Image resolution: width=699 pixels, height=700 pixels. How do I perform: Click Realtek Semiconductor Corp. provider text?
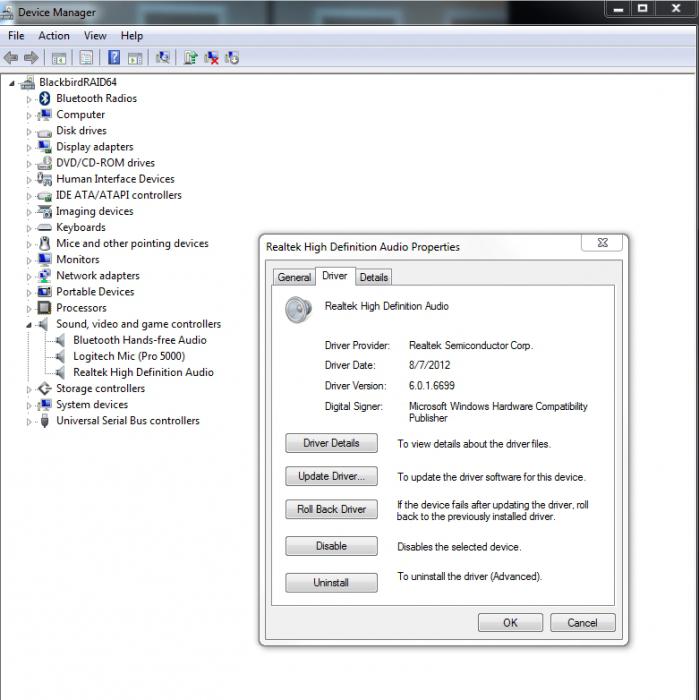tap(471, 345)
